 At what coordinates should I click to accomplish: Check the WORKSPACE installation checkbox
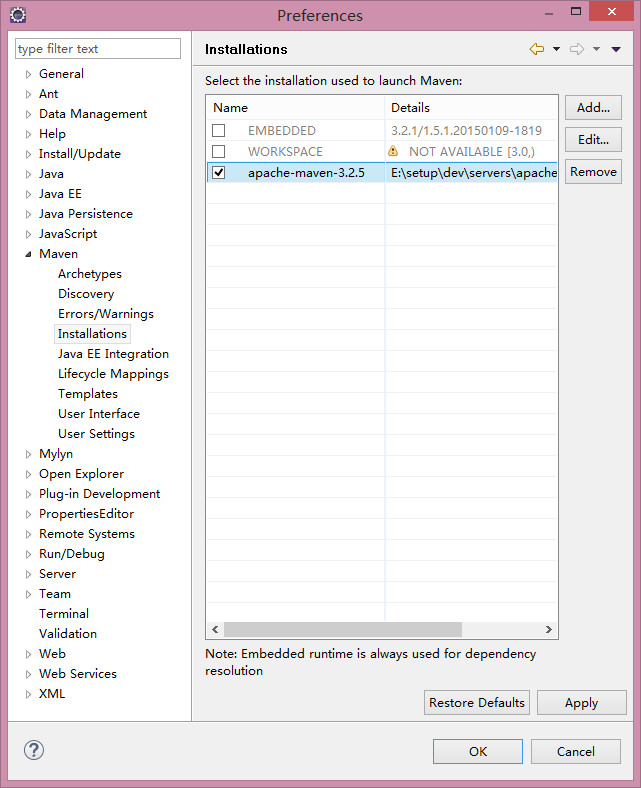pyautogui.click(x=219, y=151)
